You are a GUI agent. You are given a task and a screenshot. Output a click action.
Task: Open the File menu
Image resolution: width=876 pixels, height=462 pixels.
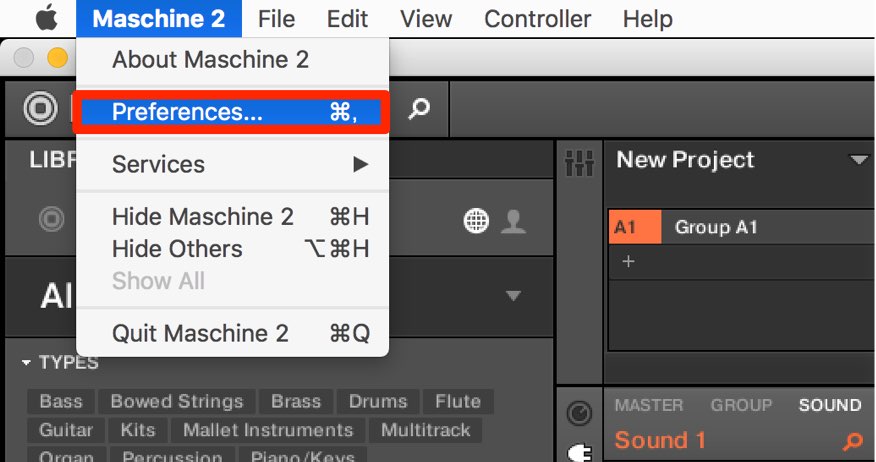pyautogui.click(x=276, y=18)
